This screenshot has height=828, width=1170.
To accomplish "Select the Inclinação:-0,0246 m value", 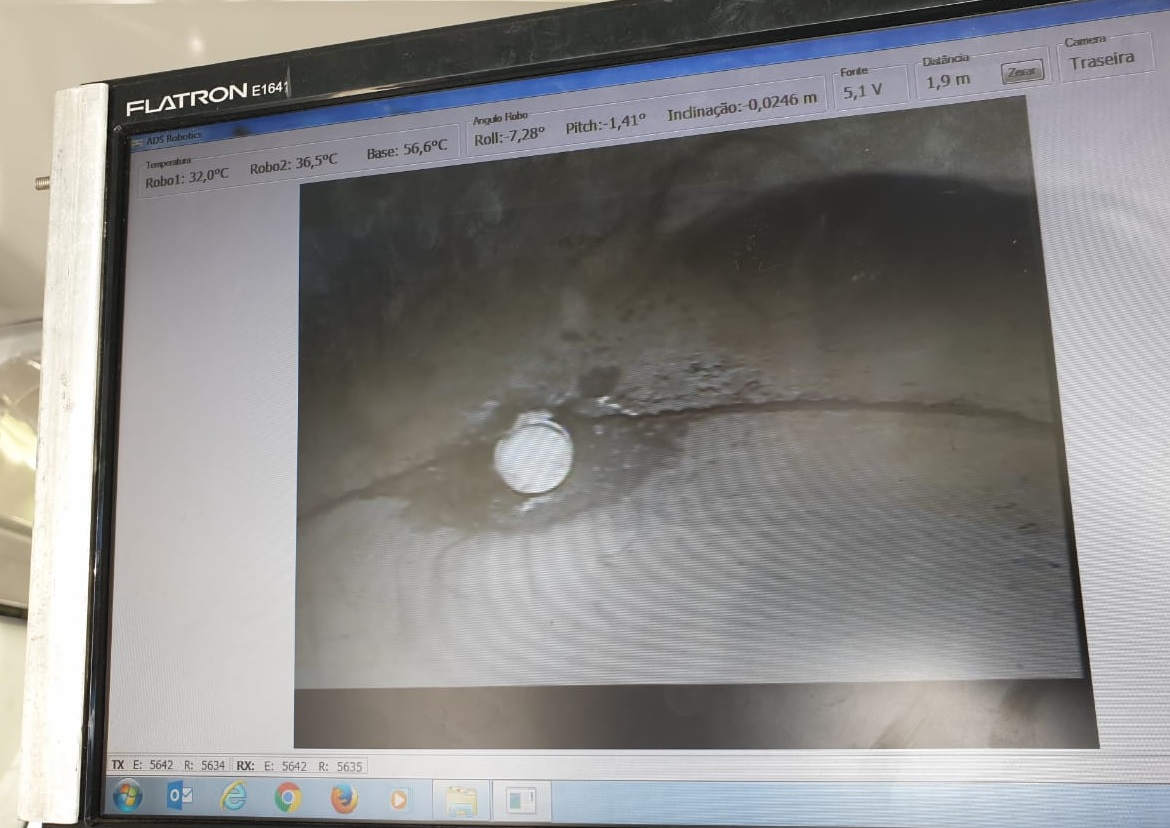I will pyautogui.click(x=742, y=105).
